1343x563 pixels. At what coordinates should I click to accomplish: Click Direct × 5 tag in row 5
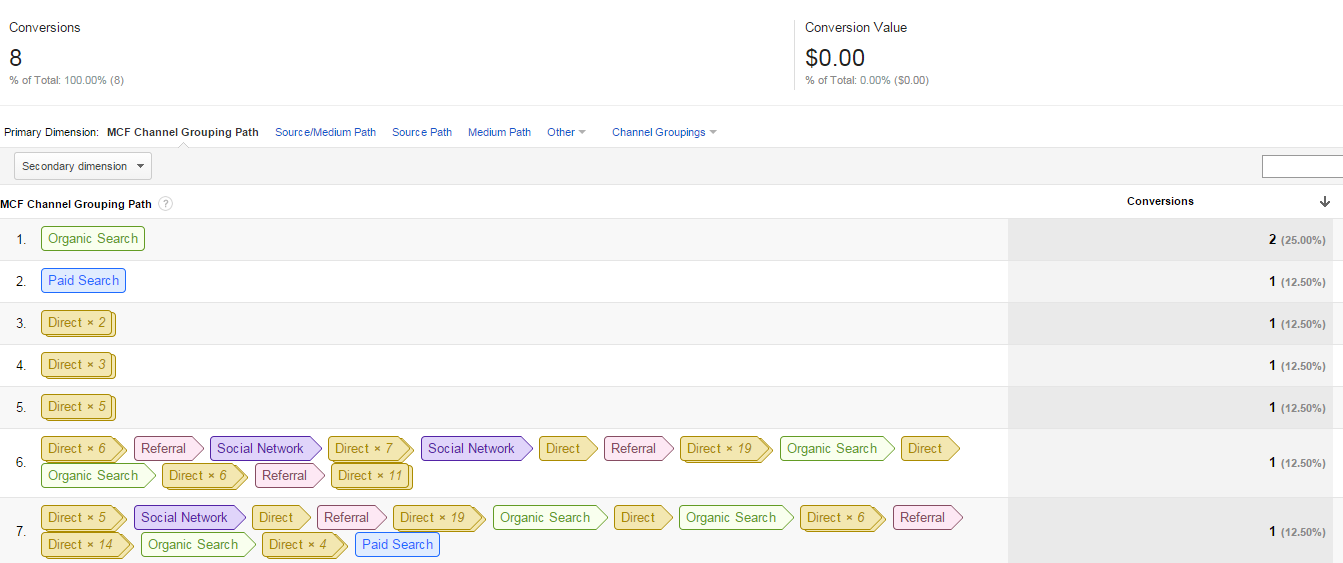pos(78,407)
